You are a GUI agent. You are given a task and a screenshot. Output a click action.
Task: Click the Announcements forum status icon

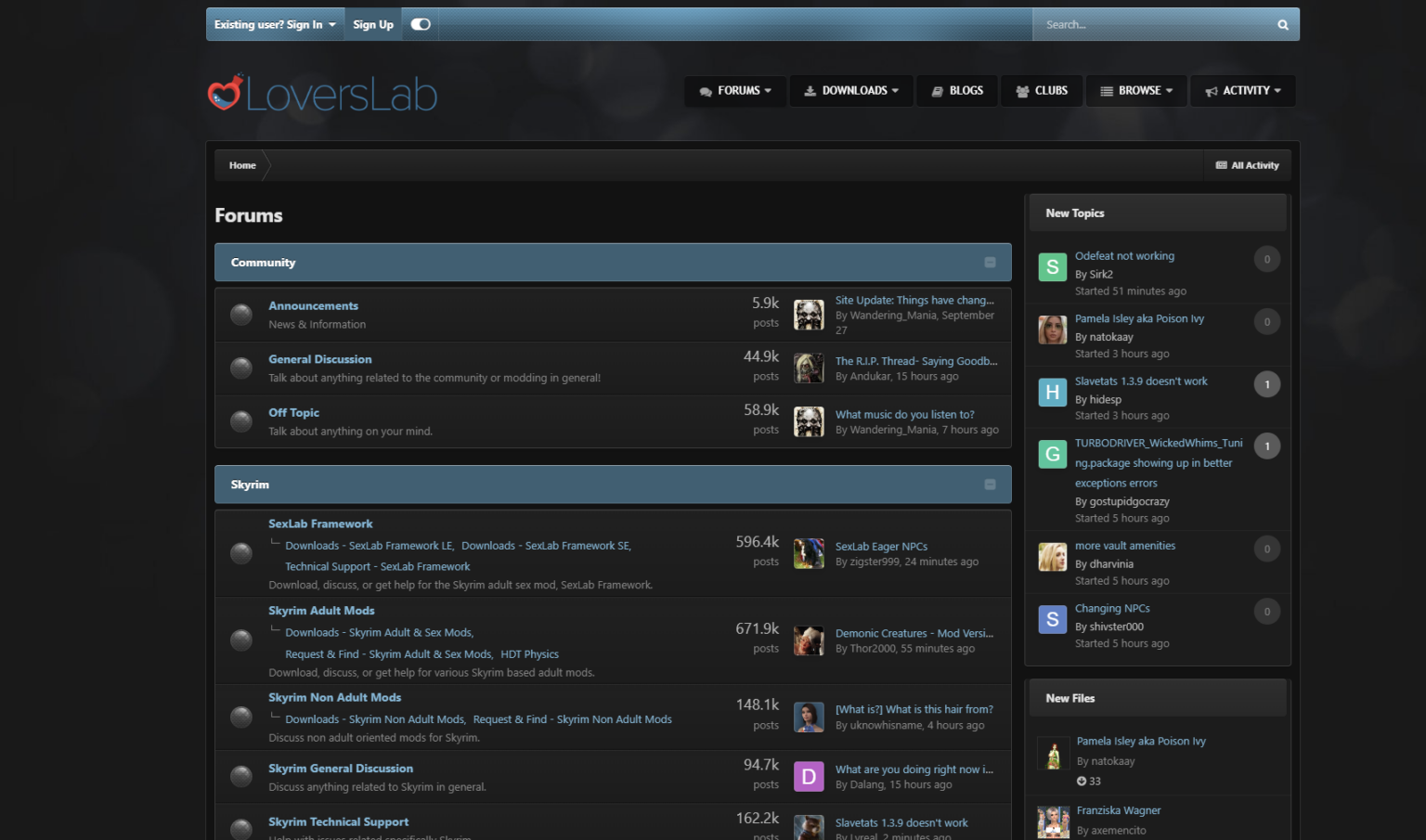[241, 315]
